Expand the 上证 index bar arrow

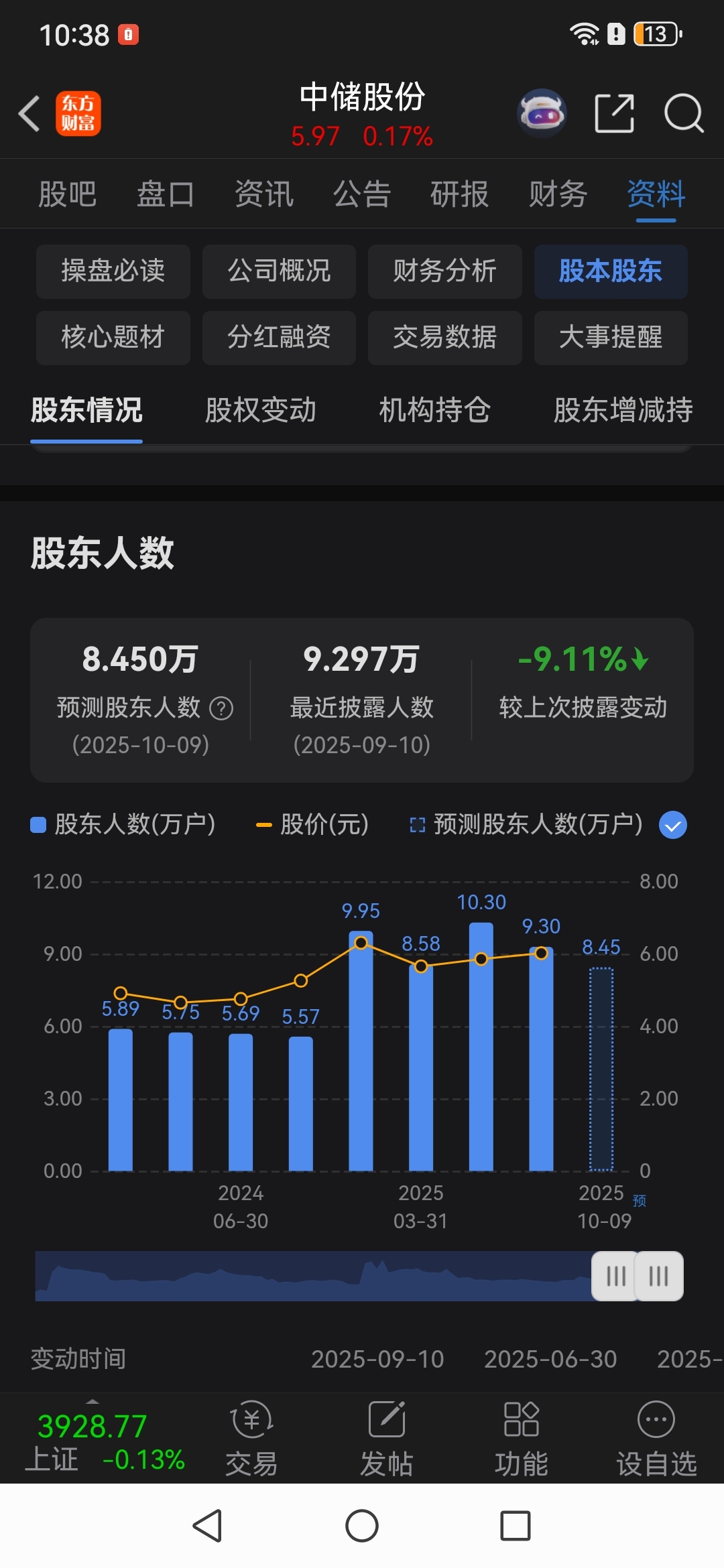pyautogui.click(x=93, y=1402)
